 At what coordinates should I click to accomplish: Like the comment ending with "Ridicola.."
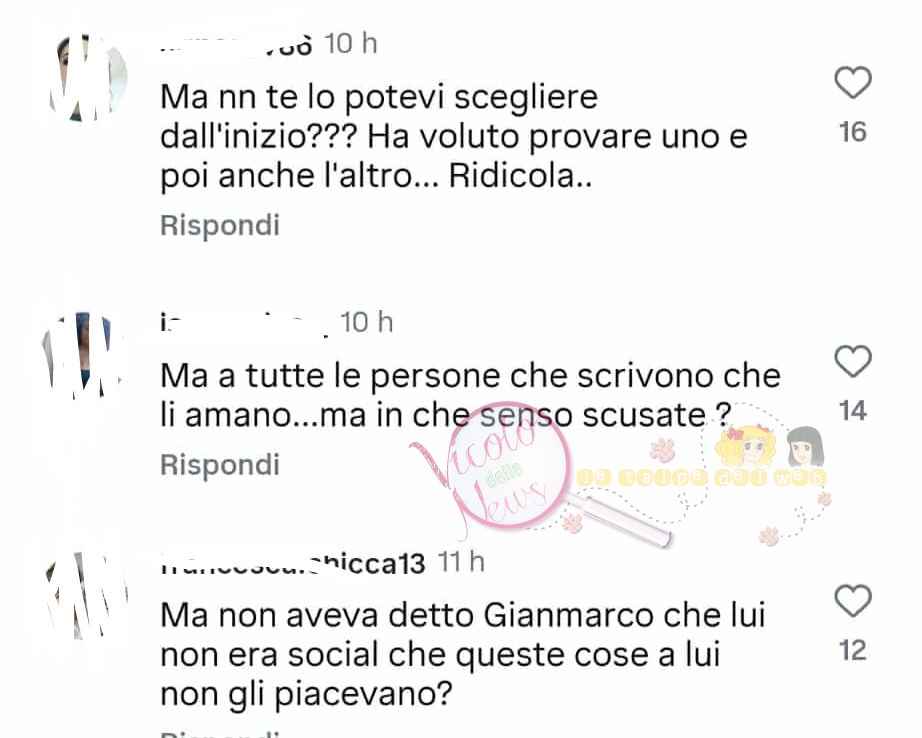point(853,82)
